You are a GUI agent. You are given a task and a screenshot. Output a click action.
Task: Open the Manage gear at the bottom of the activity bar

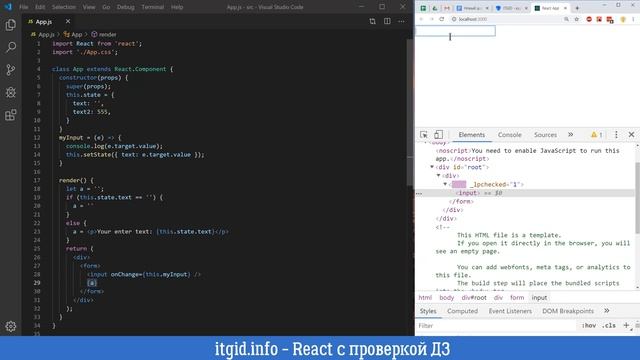tap(11, 326)
